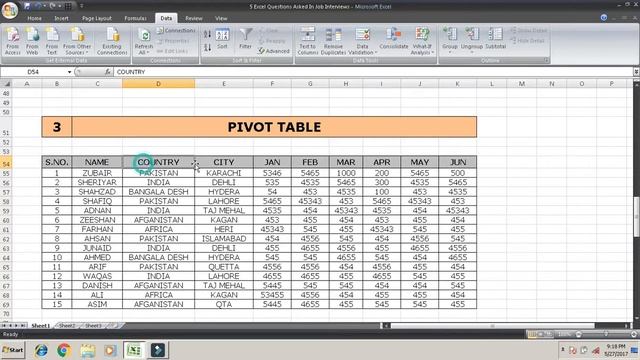Click the system tray clock

[x=616, y=350]
